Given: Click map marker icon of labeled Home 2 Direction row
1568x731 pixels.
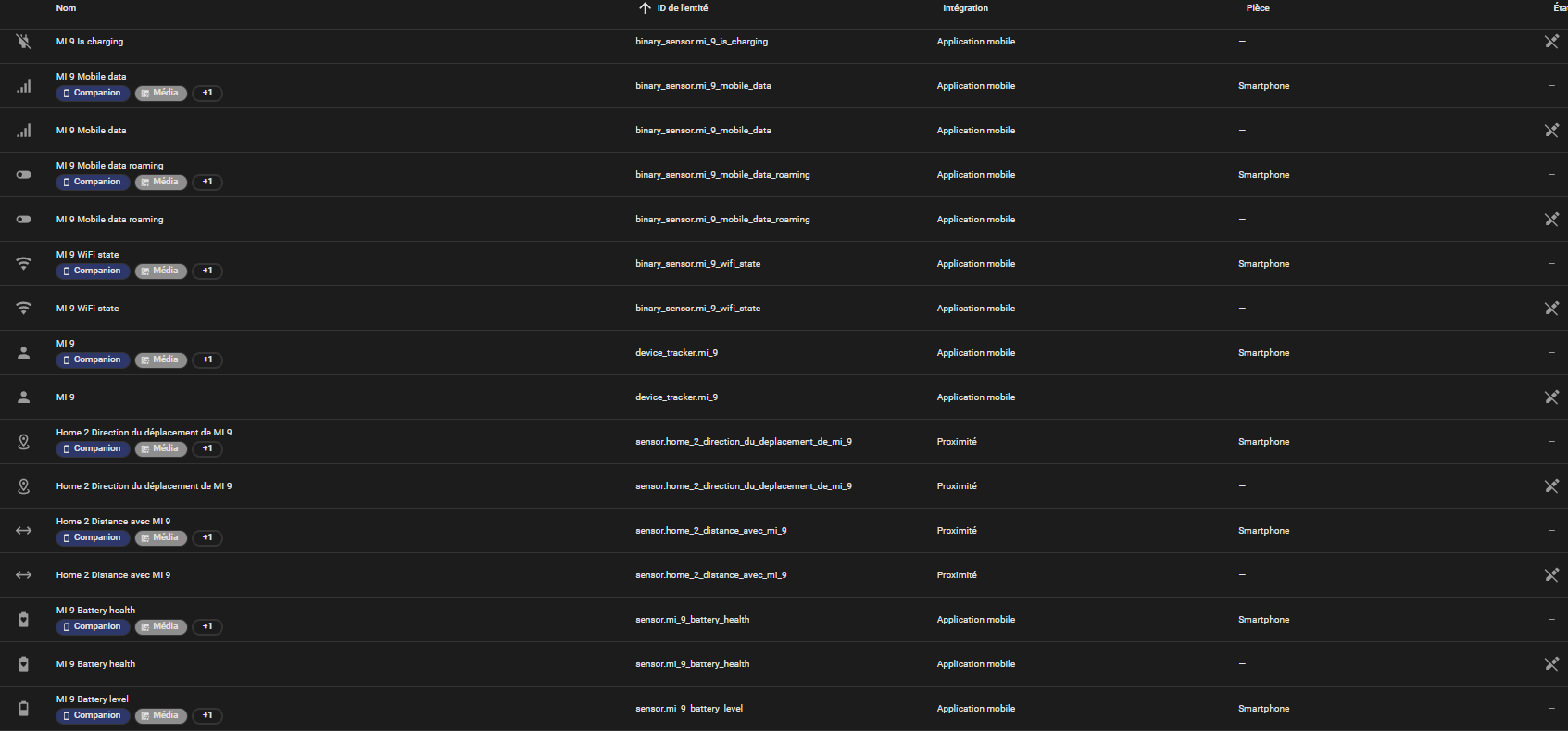Looking at the screenshot, I should [x=24, y=442].
